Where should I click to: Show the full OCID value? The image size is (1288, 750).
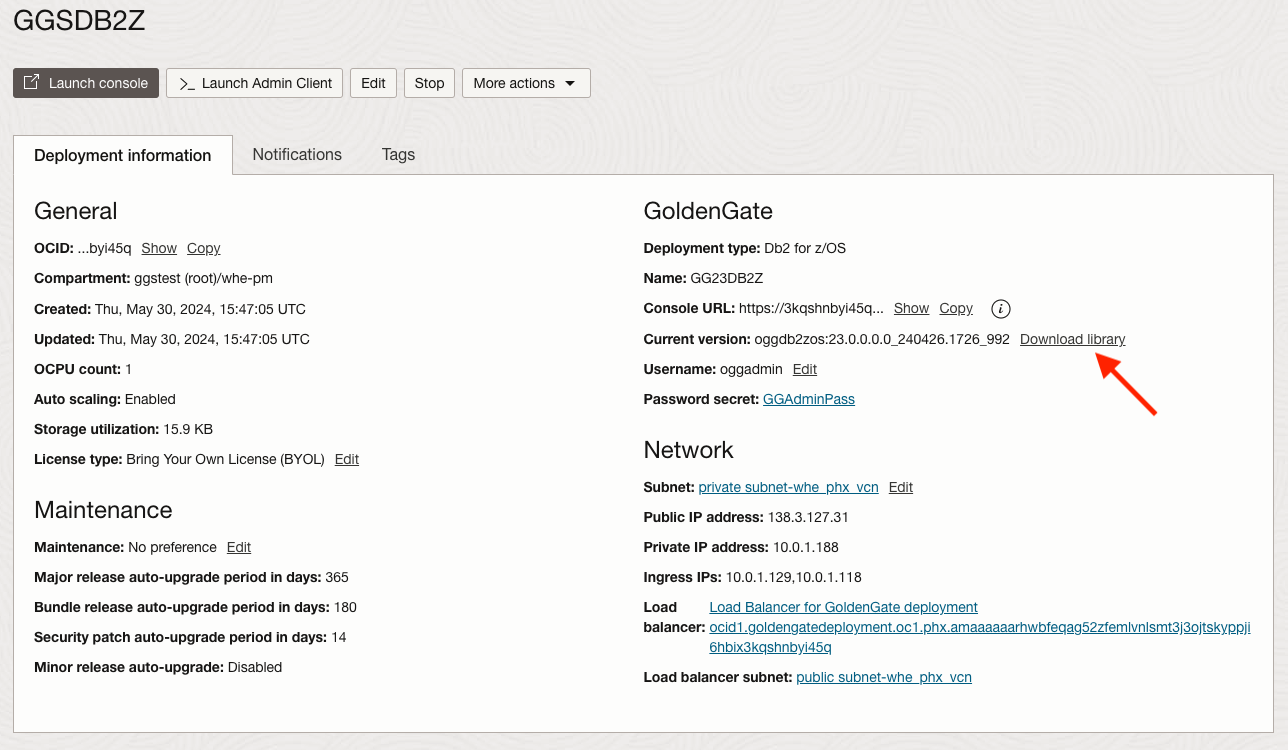158,248
